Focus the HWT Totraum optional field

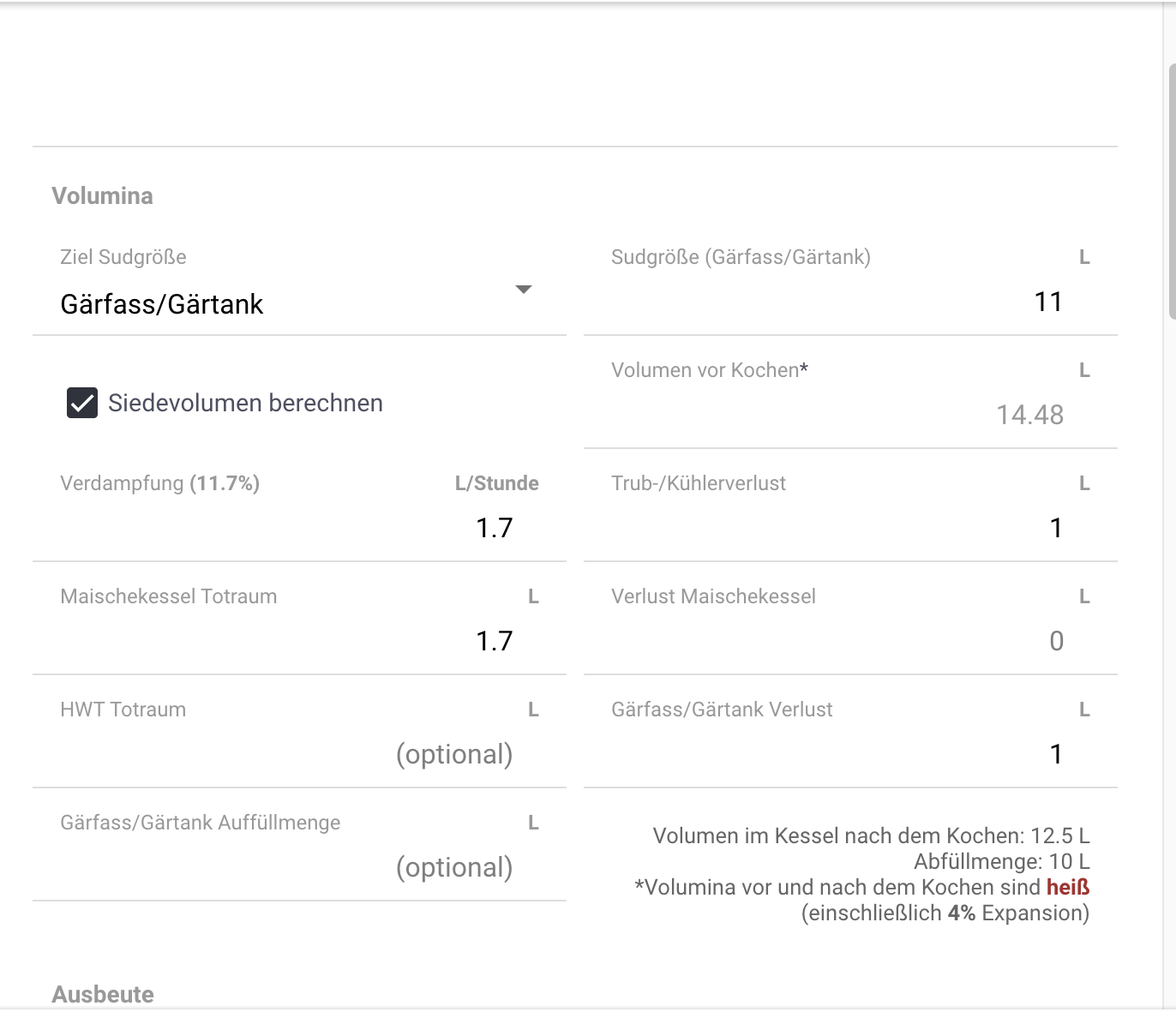tap(300, 754)
